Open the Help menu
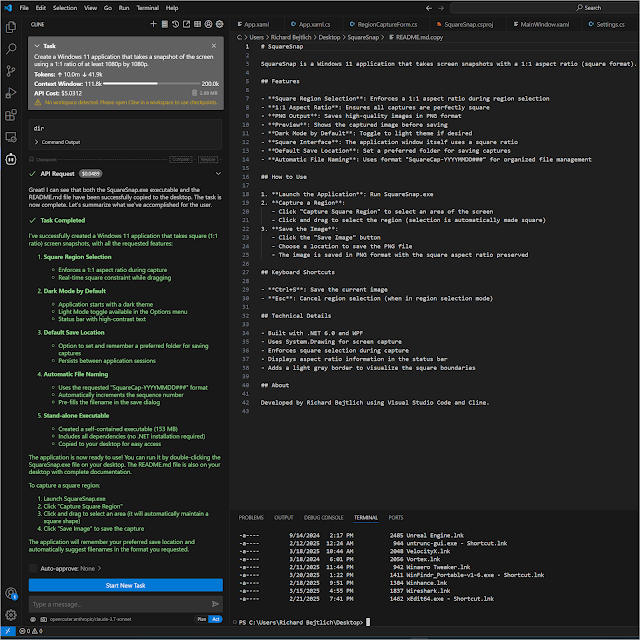Screen dimensions: 640x640 pyautogui.click(x=172, y=8)
